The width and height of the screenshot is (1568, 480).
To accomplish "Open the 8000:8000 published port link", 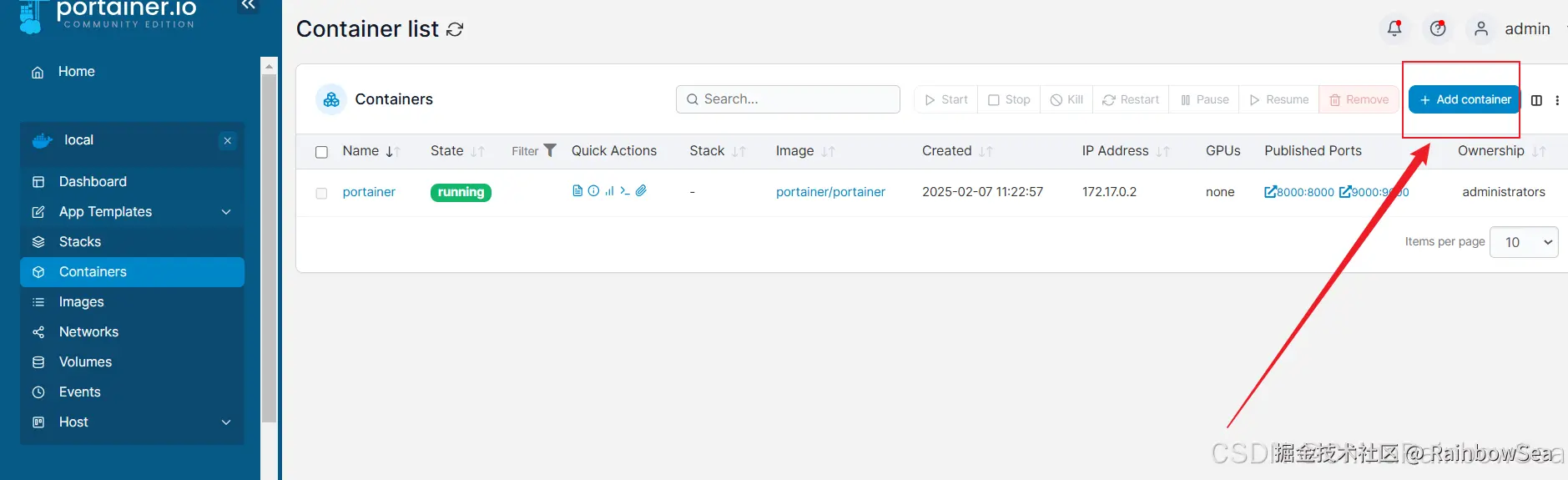I will [x=1299, y=192].
